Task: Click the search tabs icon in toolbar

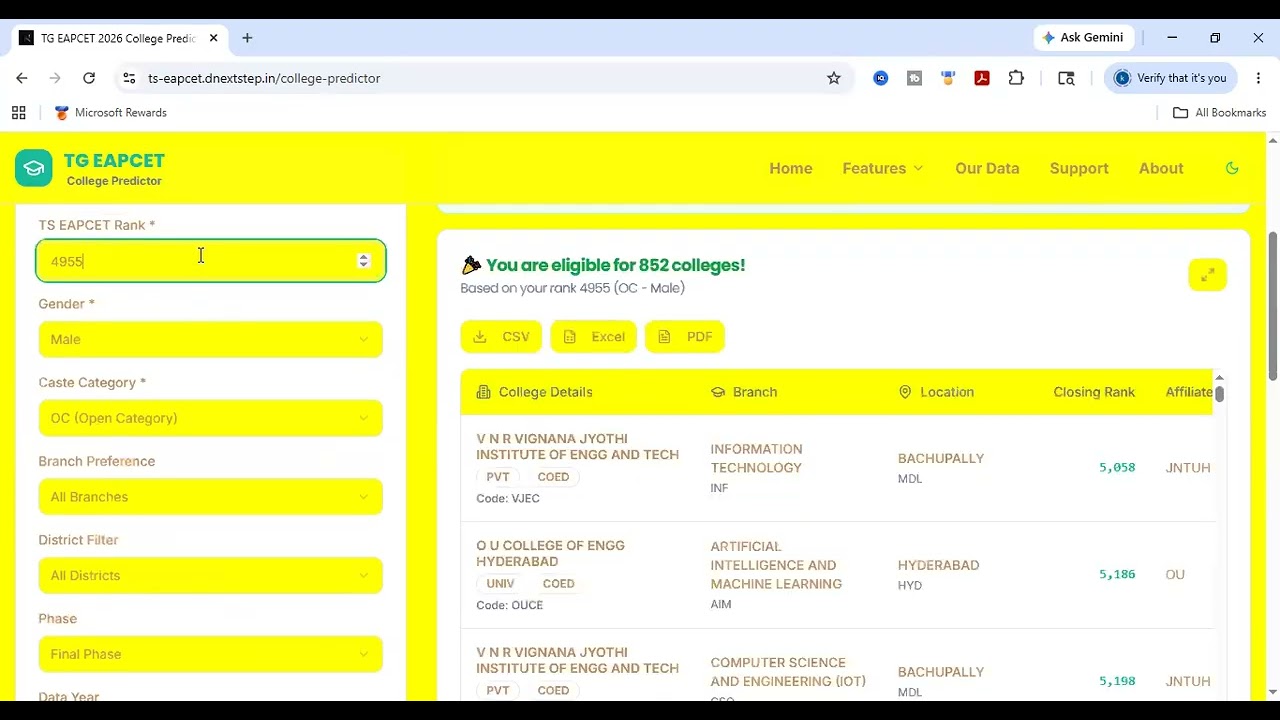Action: click(x=1066, y=78)
